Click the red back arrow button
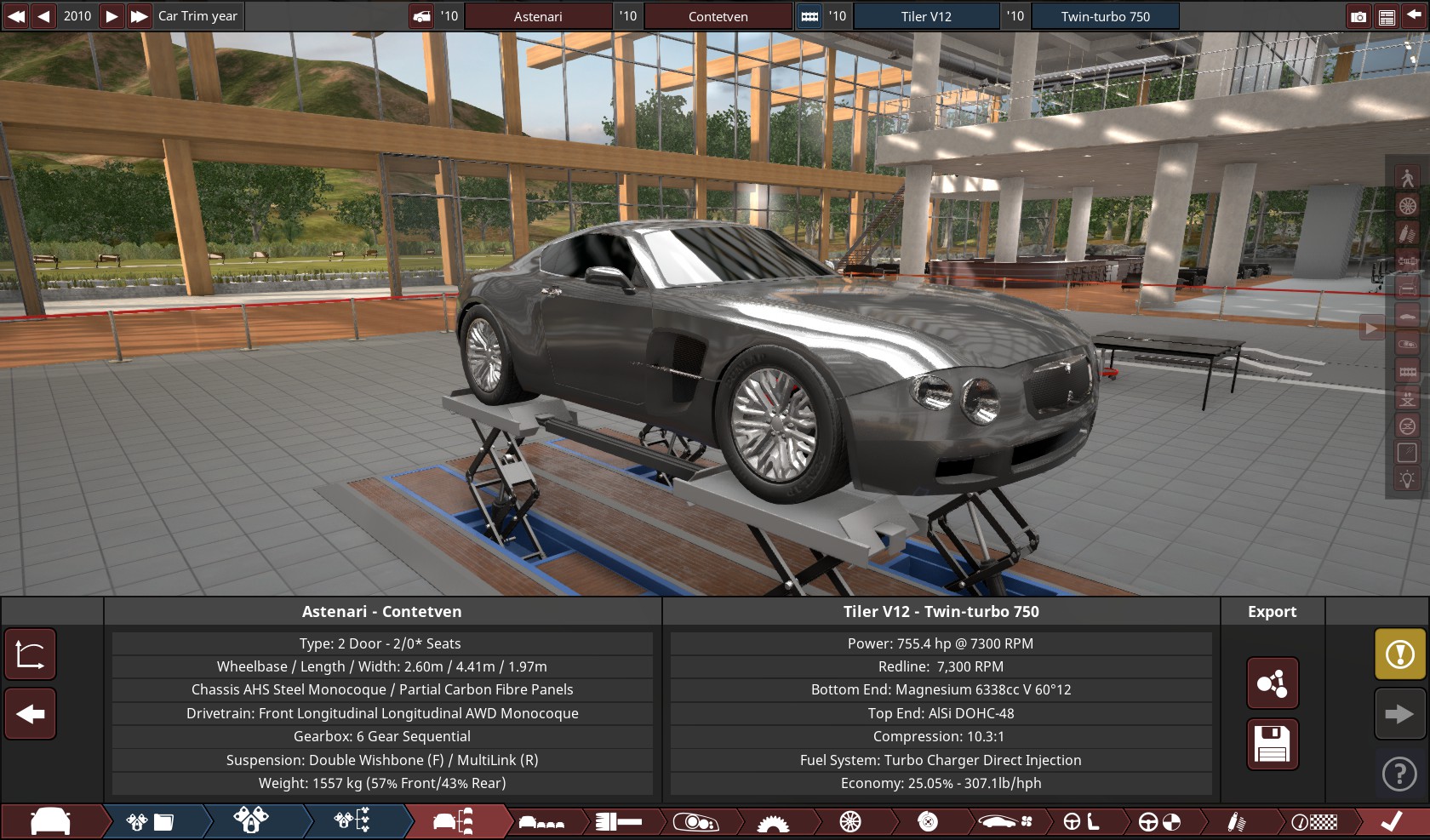 tap(30, 713)
